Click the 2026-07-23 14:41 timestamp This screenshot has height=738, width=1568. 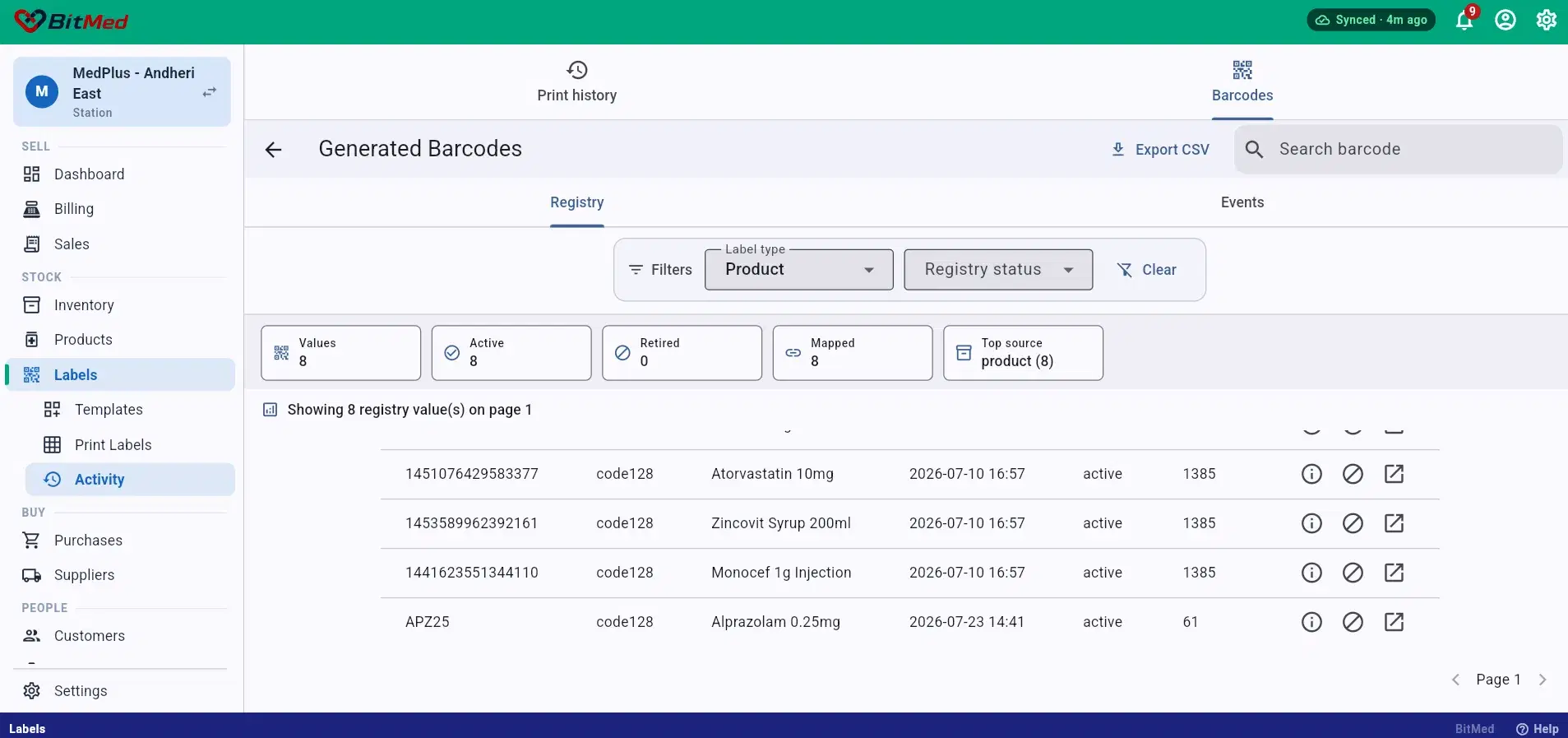(967, 622)
